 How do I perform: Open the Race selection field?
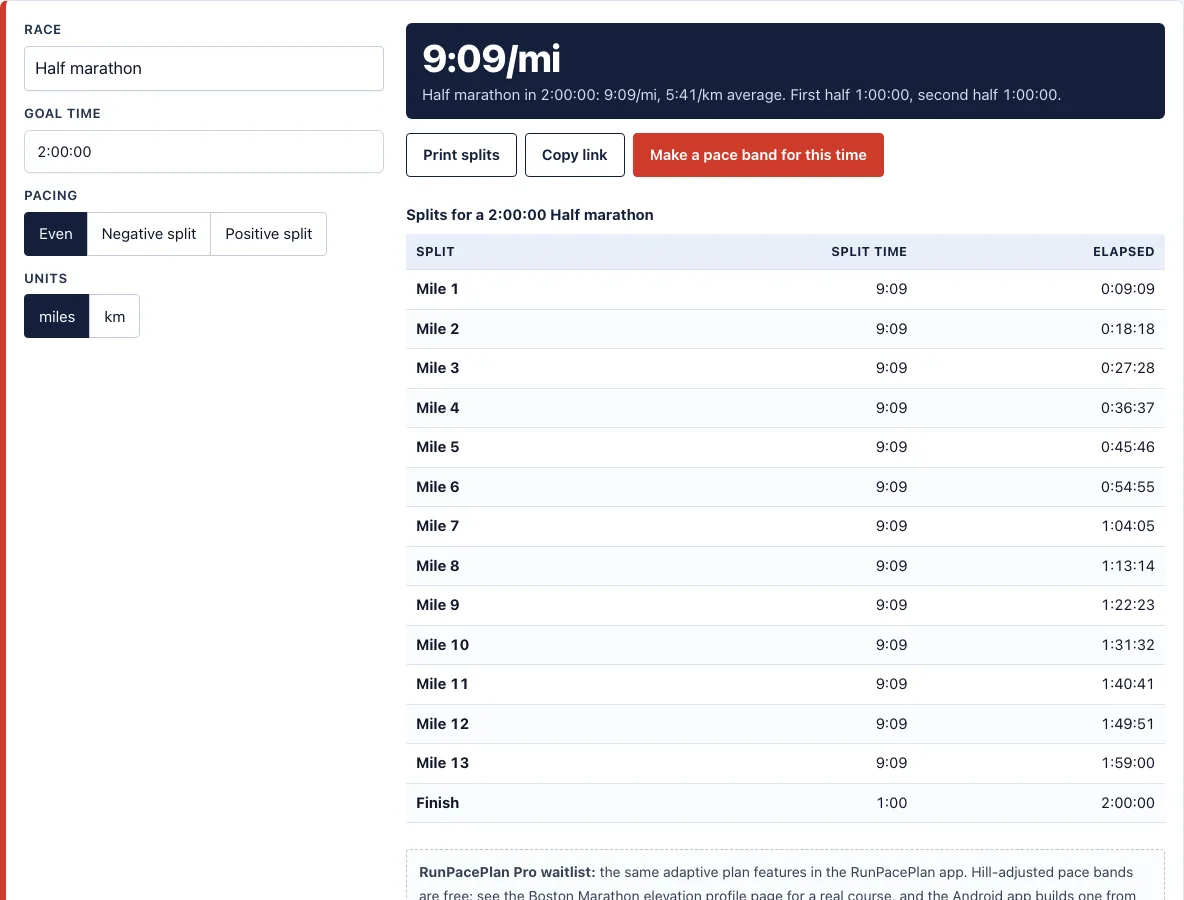coord(204,69)
